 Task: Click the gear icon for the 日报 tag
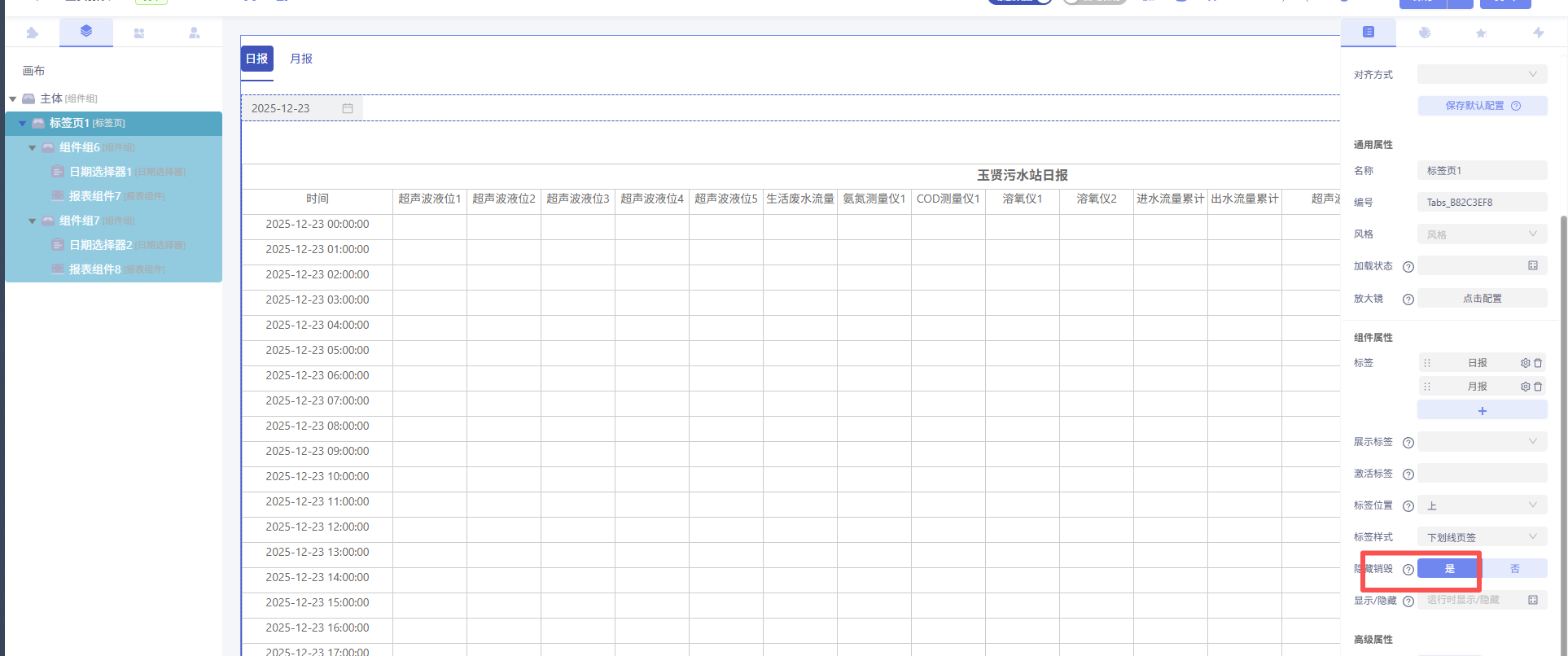pyautogui.click(x=1525, y=363)
